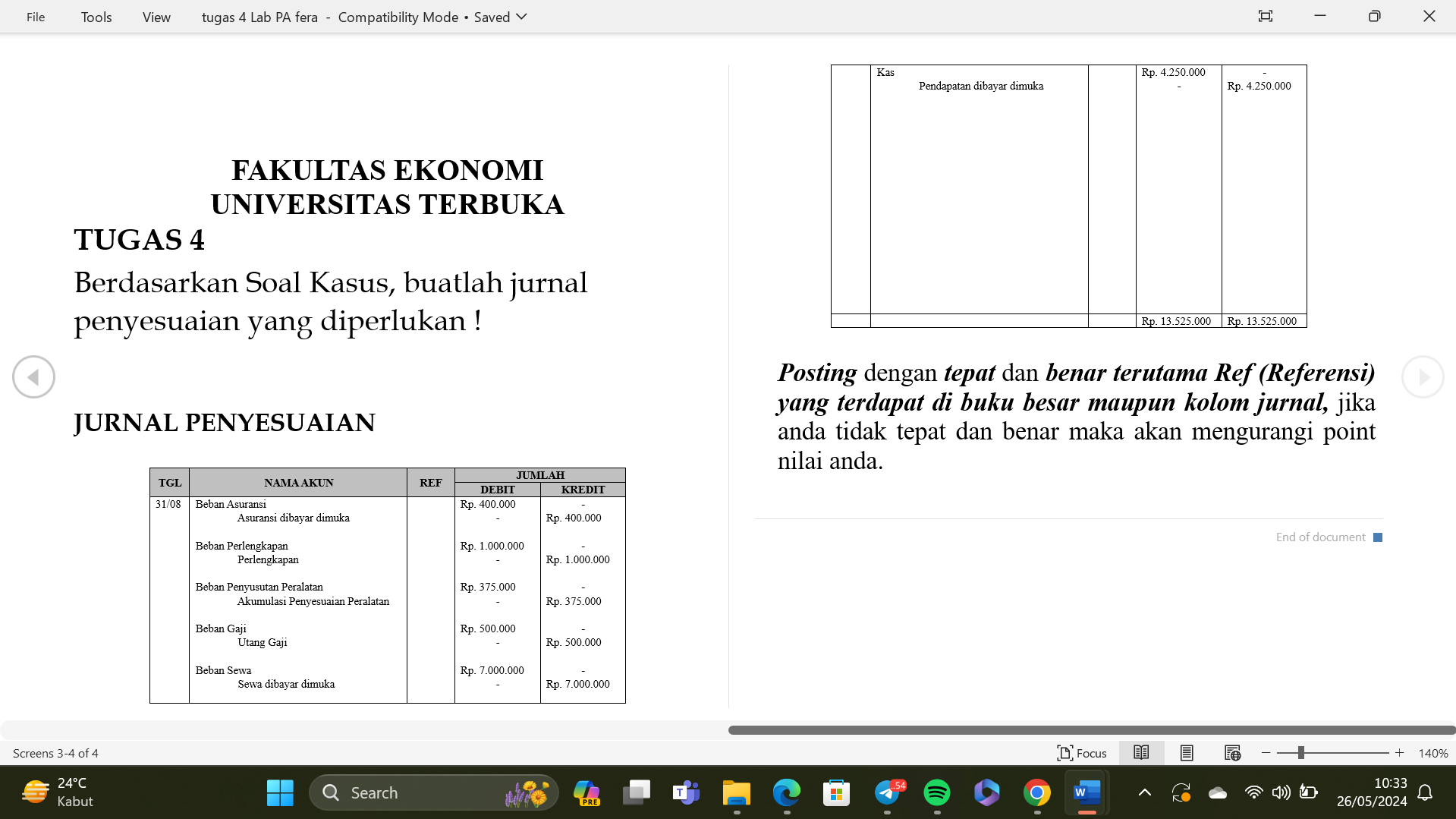Screen dimensions: 1456x819
Task: Switch to Read Mode view
Action: (1141, 753)
